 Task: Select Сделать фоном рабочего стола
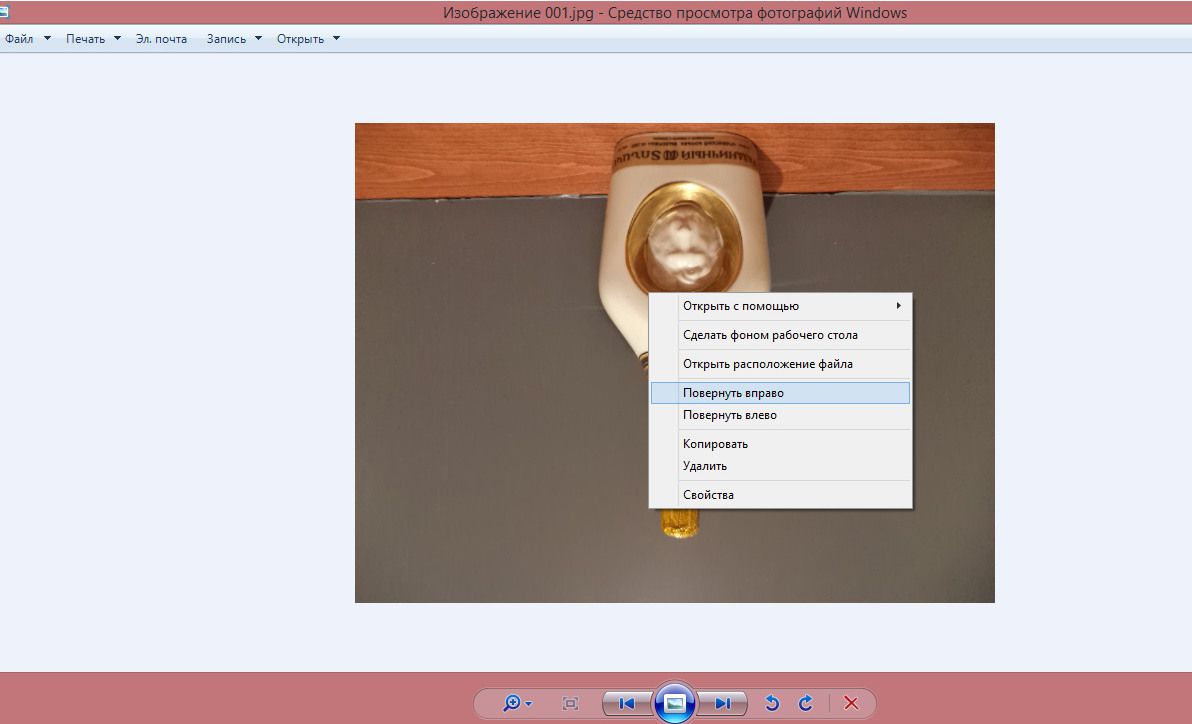click(x=770, y=335)
